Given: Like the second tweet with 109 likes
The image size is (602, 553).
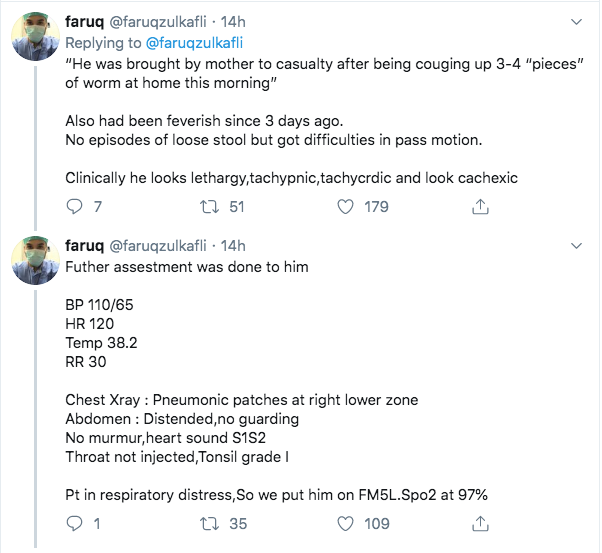Looking at the screenshot, I should click(x=345, y=523).
